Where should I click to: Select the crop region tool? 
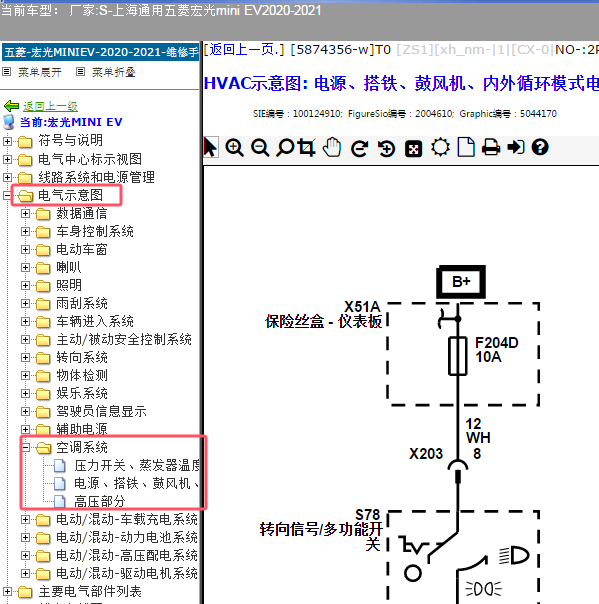307,148
